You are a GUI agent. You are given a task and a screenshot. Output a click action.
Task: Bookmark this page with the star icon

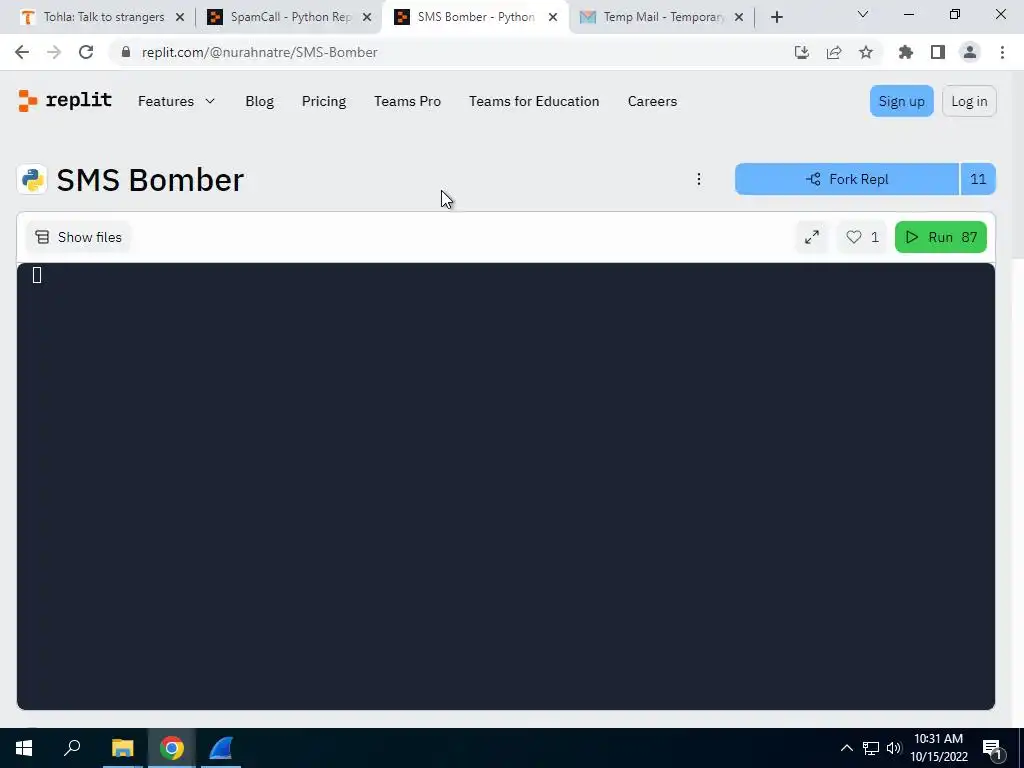coord(866,52)
